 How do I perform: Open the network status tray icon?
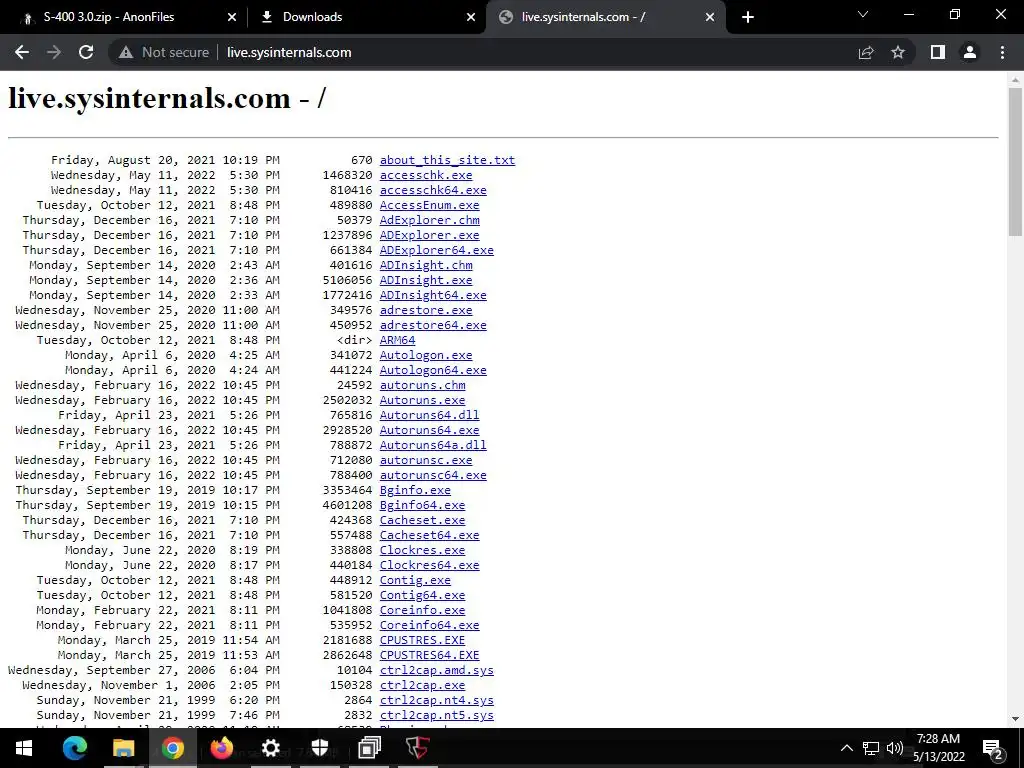pos(871,748)
